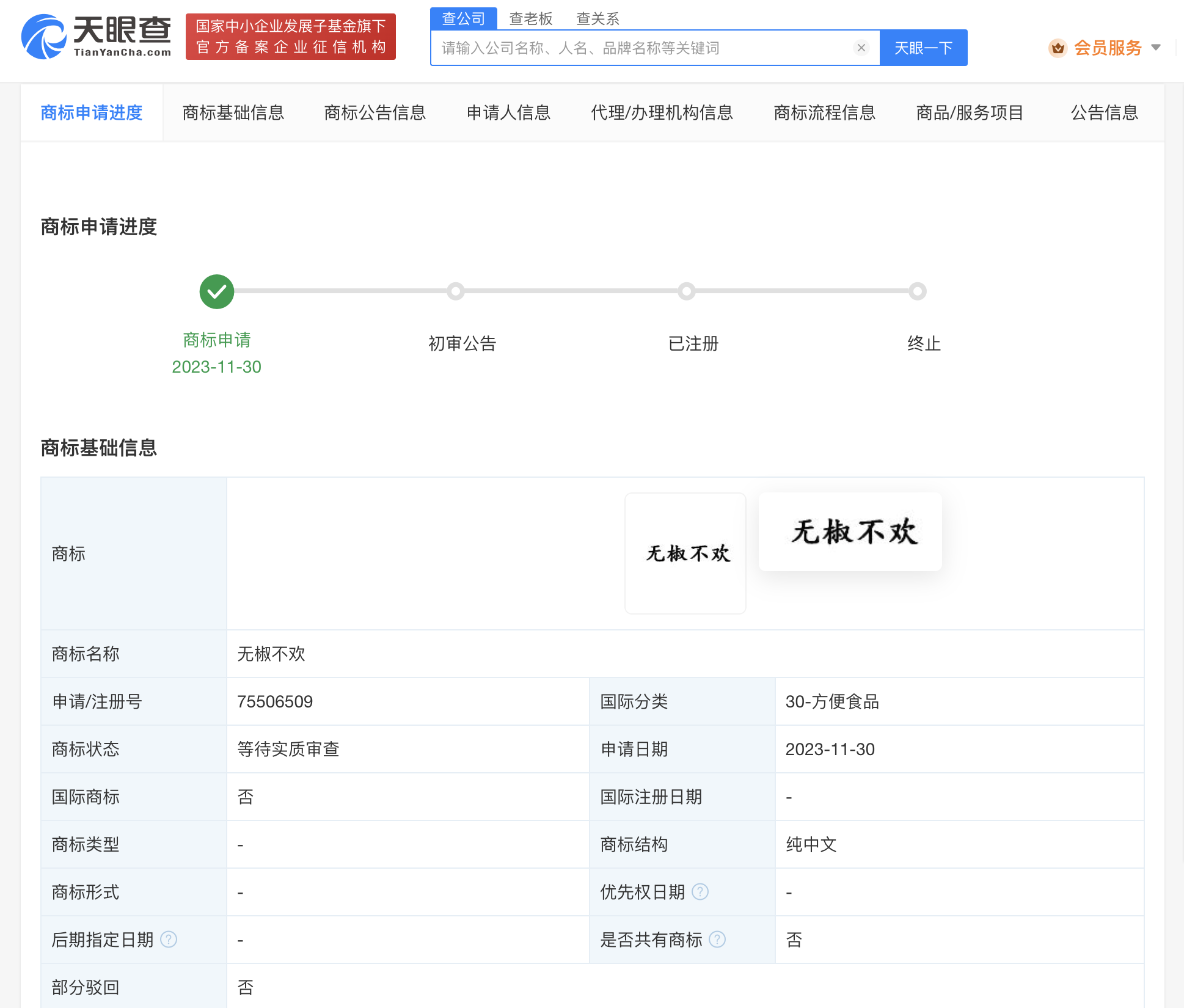Go to 商品/服务项目 tab

970,113
